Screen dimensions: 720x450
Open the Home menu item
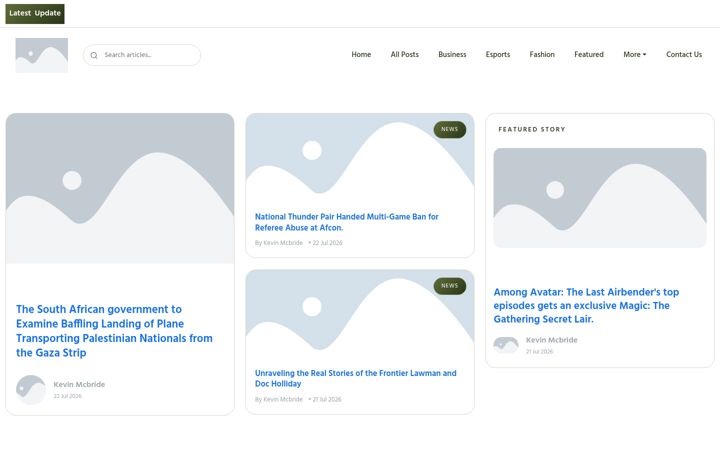tap(361, 54)
